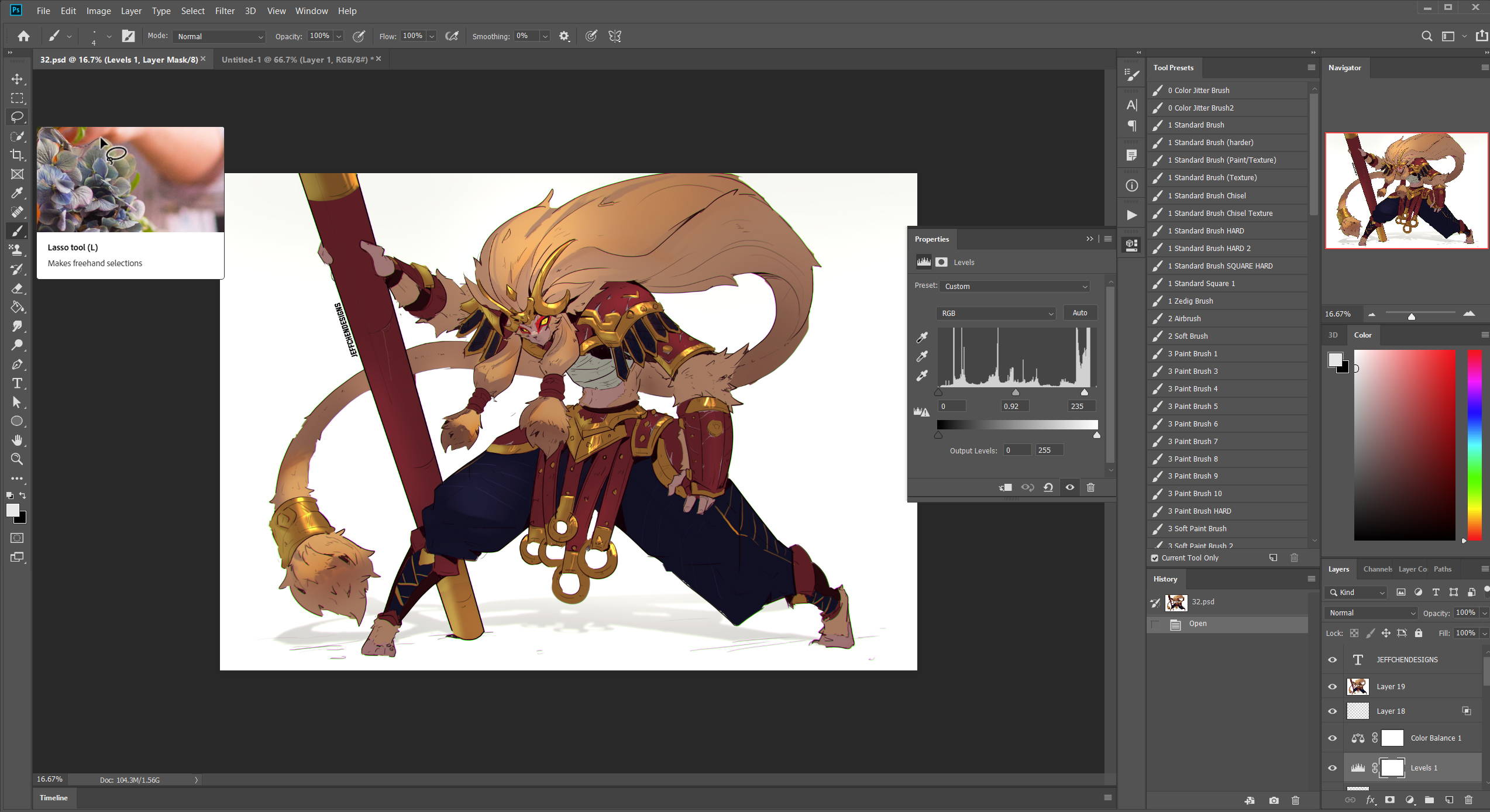The height and width of the screenshot is (812, 1490).
Task: Select the Crop tool
Action: click(x=17, y=155)
